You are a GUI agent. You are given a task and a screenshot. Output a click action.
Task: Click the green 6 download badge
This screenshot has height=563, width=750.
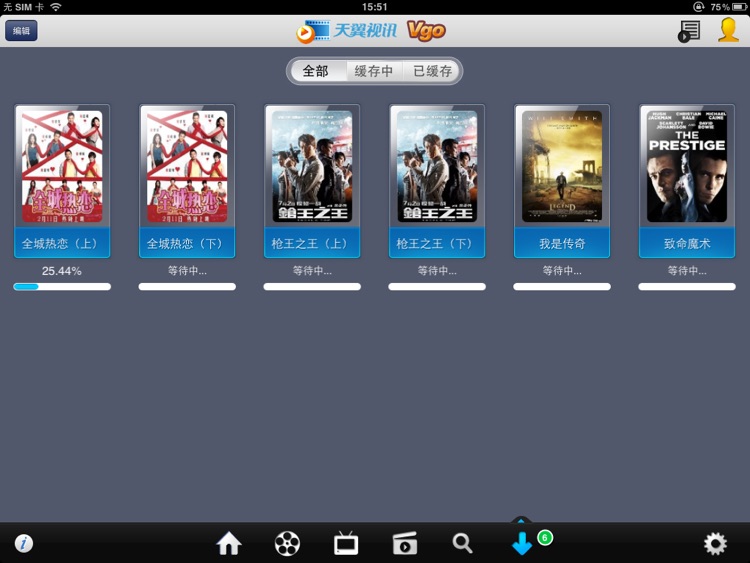point(545,538)
